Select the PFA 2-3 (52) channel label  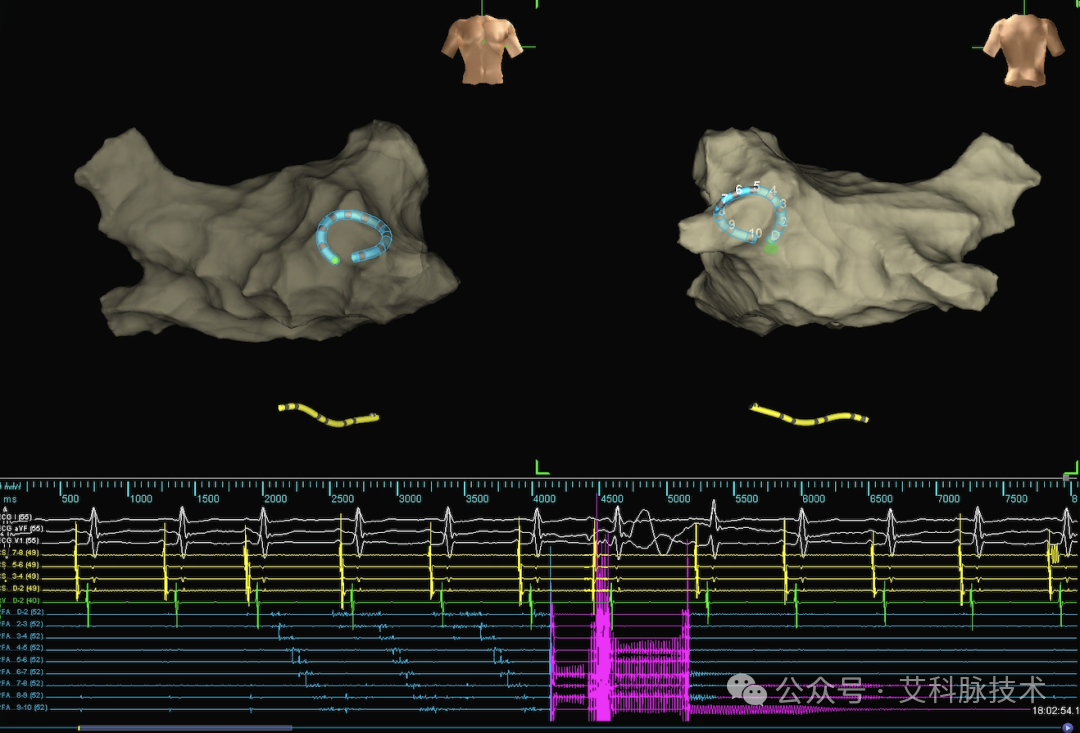(x=21, y=624)
